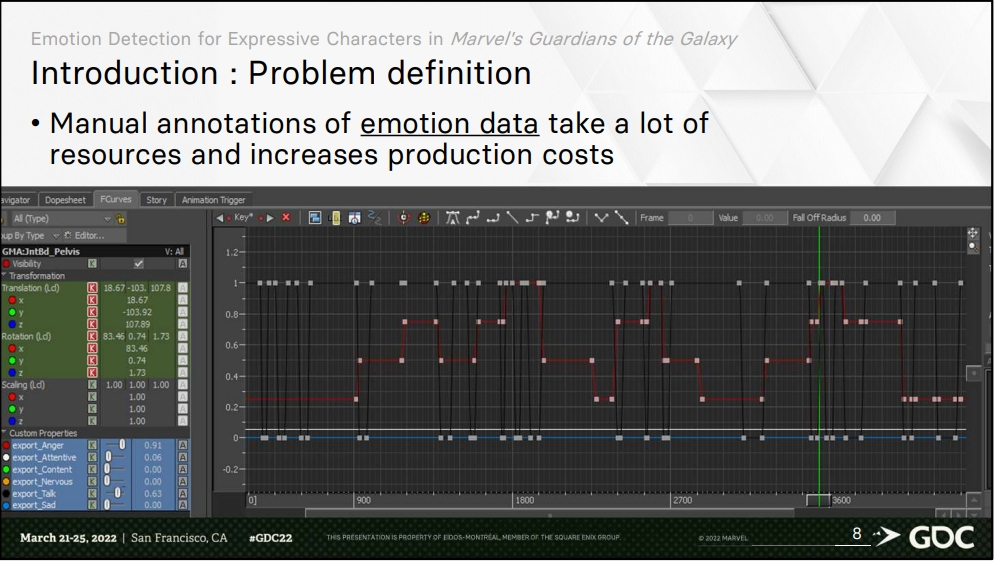The image size is (994, 561).
Task: Click the second clock-tangent icon in the toolbar
Action: (x=572, y=217)
